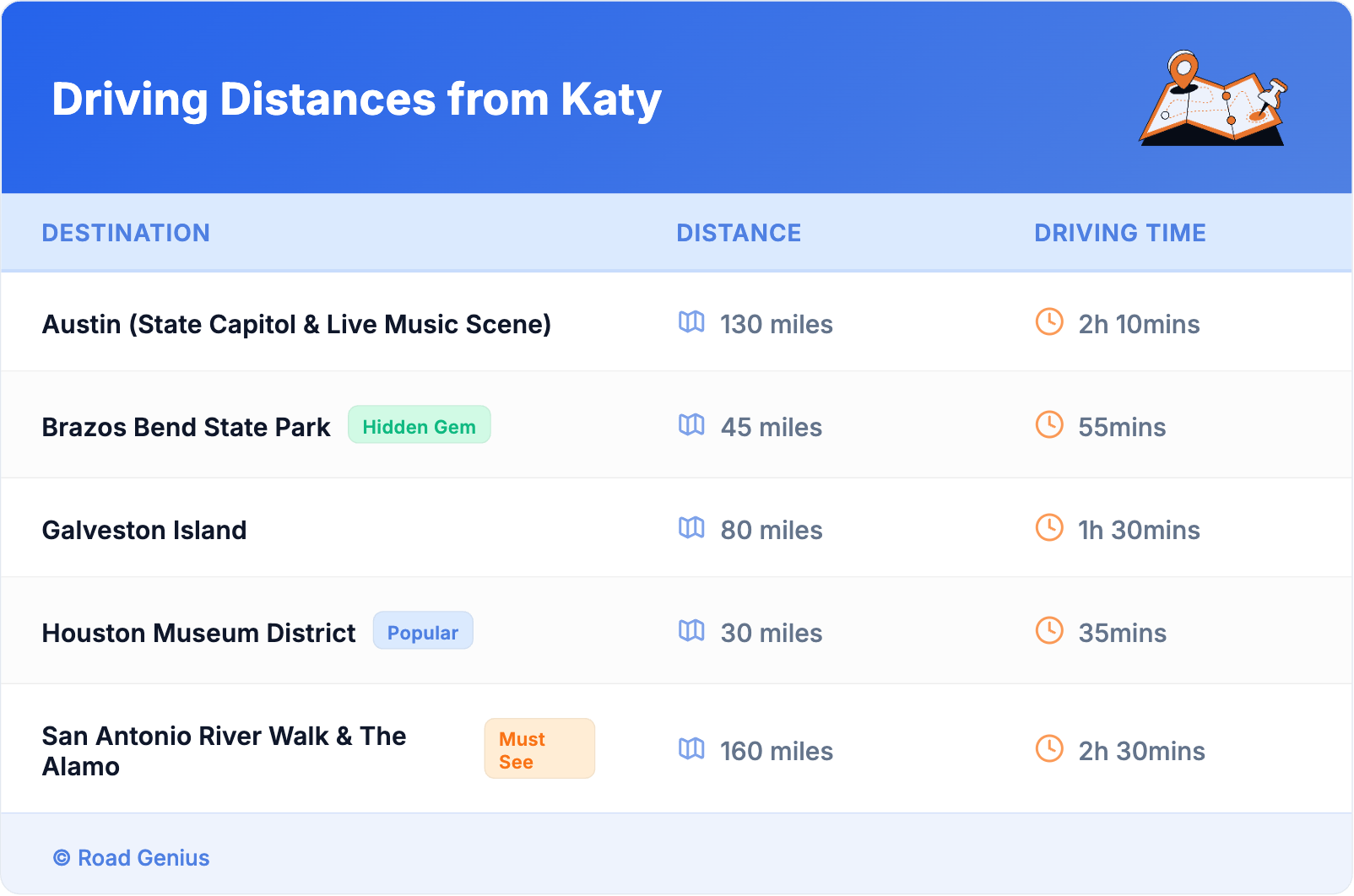The height and width of the screenshot is (896, 1354).
Task: Select the Popular badge
Action: 423,632
